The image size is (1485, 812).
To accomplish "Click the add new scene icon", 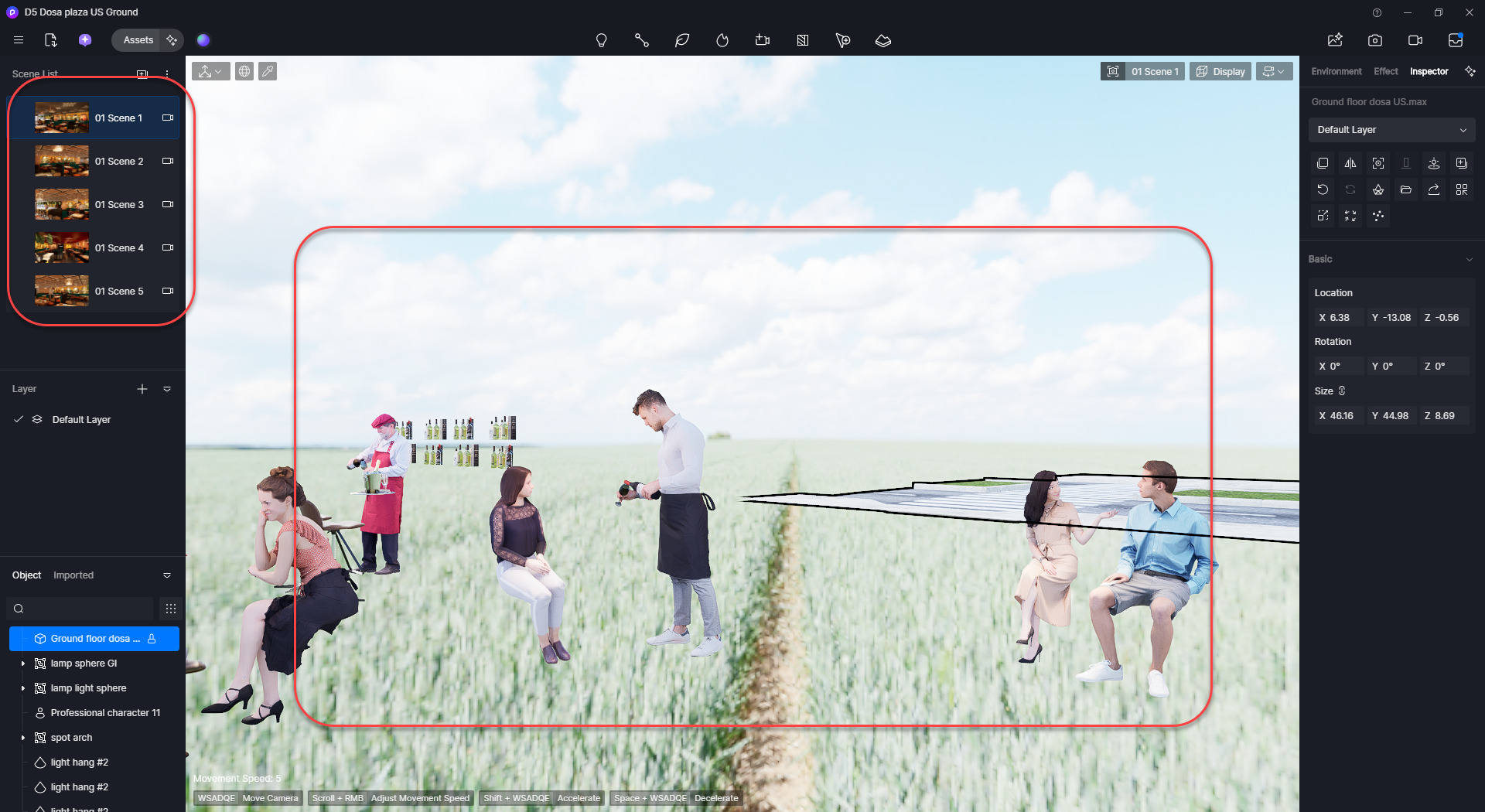I will pos(142,74).
